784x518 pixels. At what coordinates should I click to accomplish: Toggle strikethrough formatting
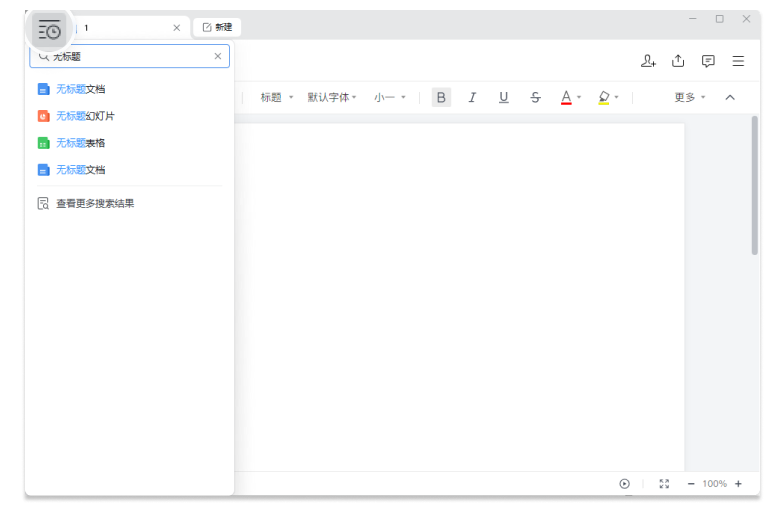point(535,97)
